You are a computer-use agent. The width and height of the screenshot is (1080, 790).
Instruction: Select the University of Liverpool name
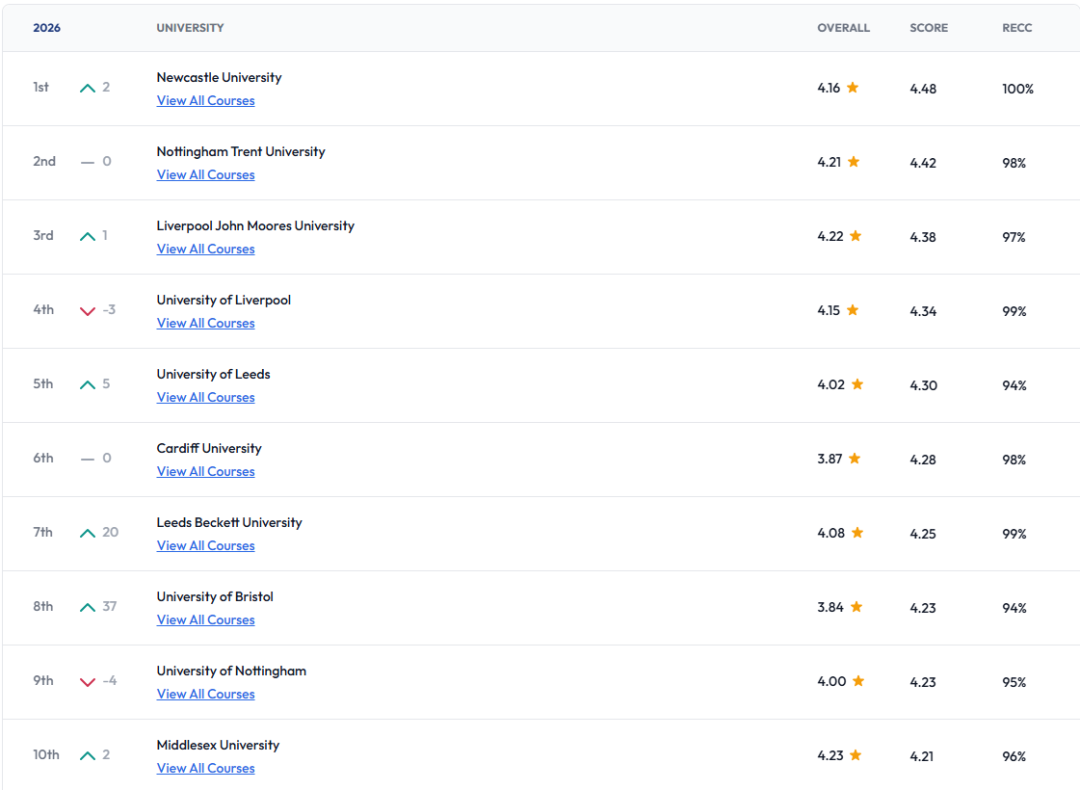(224, 300)
